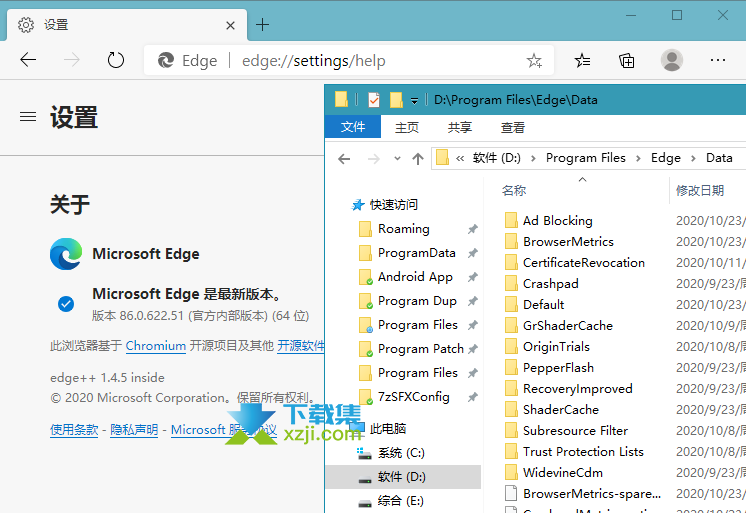Viewport: 746px width, 513px height.
Task: Select 软件 (D:) drive in navigation pane
Action: point(402,477)
